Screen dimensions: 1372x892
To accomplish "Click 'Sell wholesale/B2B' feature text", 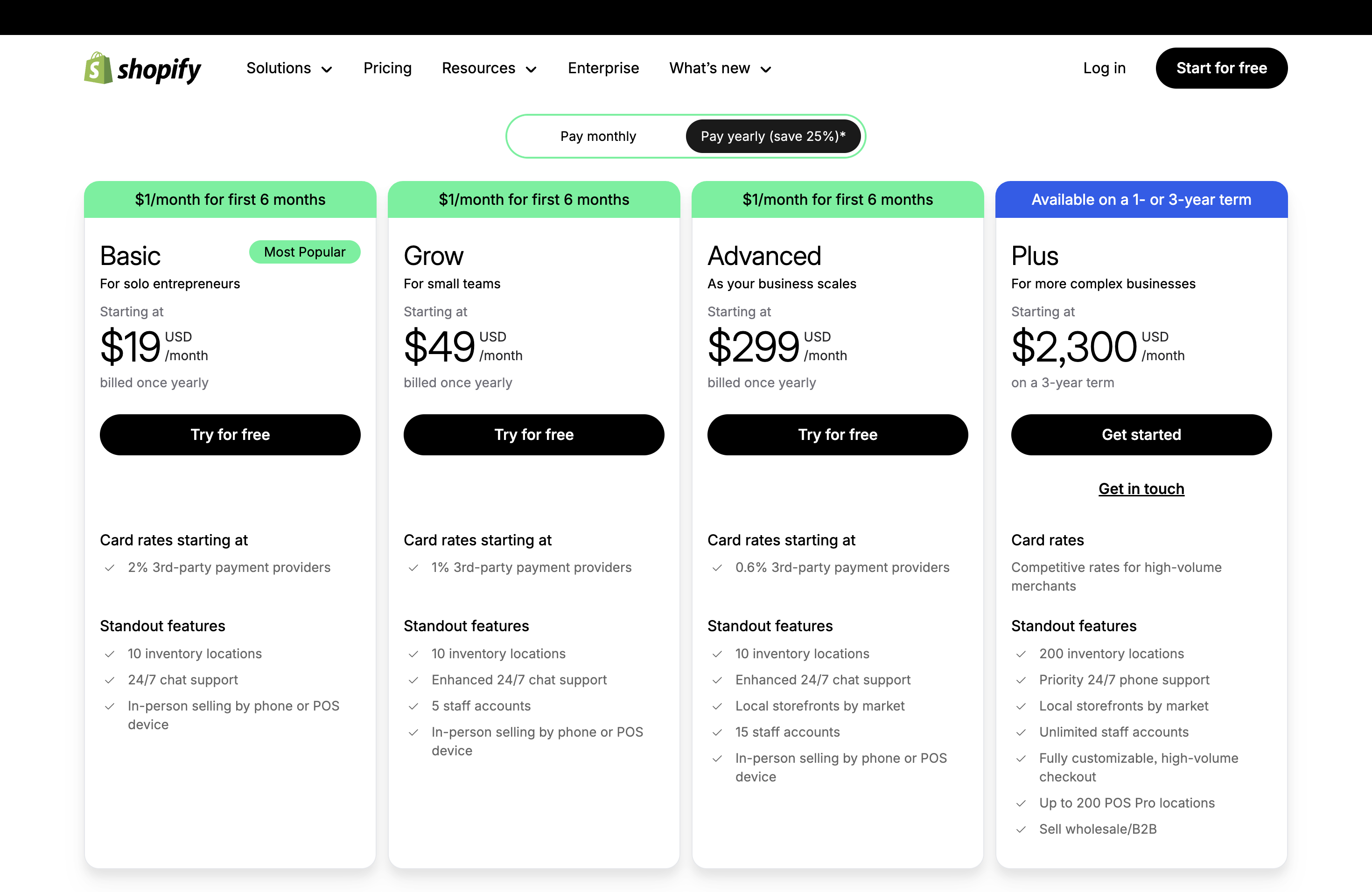I will pos(1098,829).
